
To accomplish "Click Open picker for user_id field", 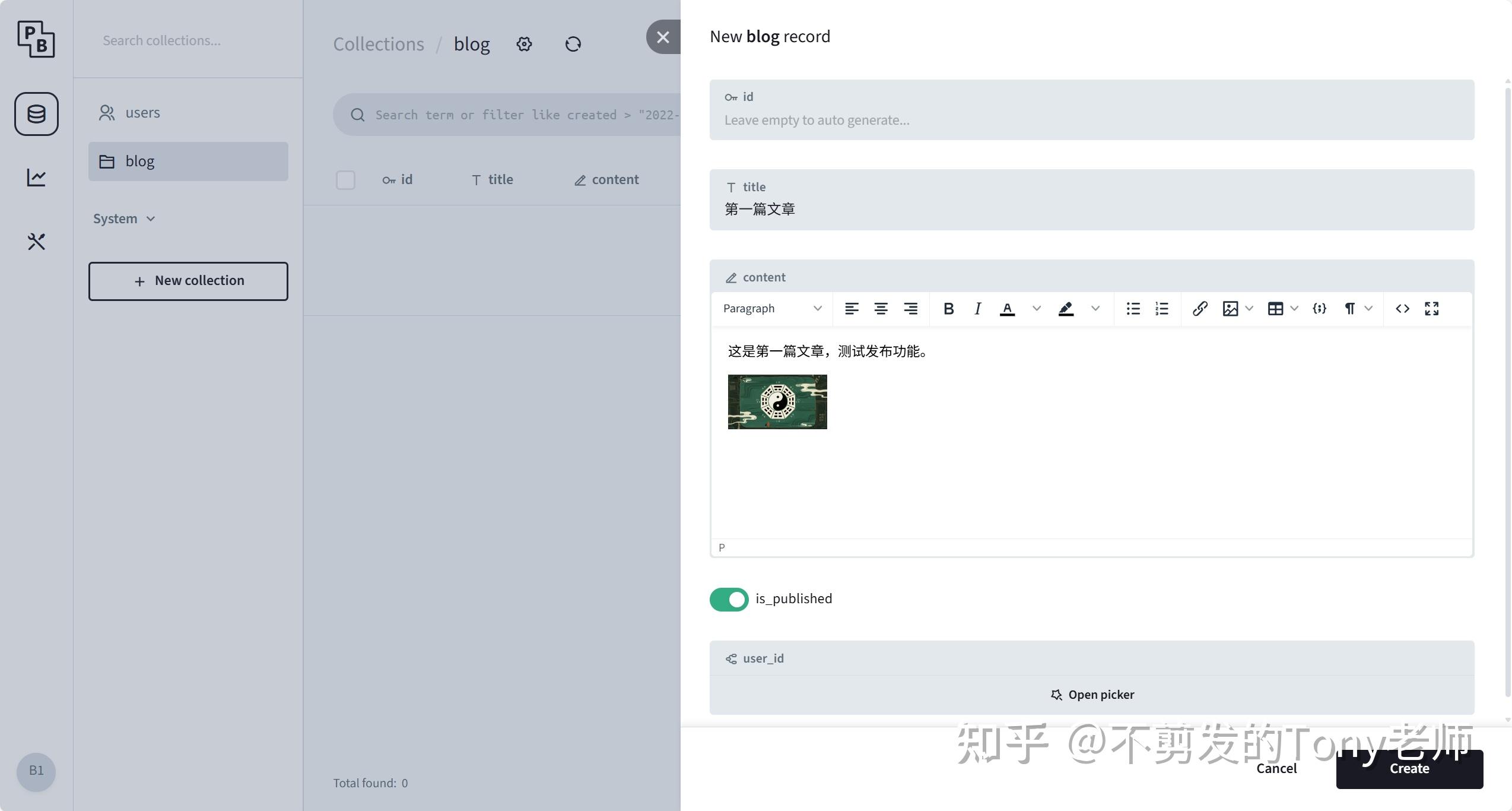I will click(x=1092, y=695).
